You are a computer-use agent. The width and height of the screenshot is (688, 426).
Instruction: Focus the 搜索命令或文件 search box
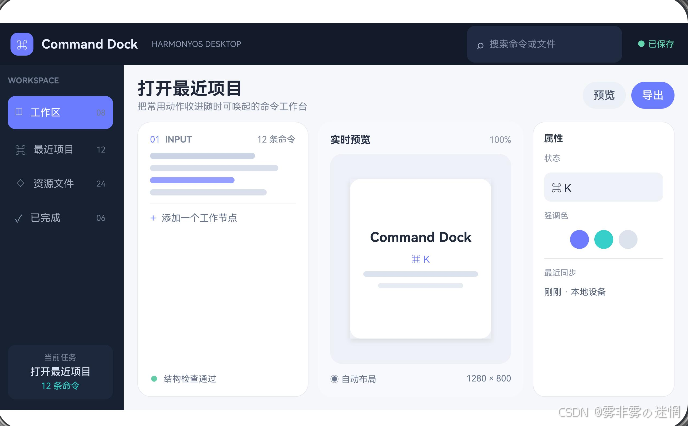click(544, 44)
